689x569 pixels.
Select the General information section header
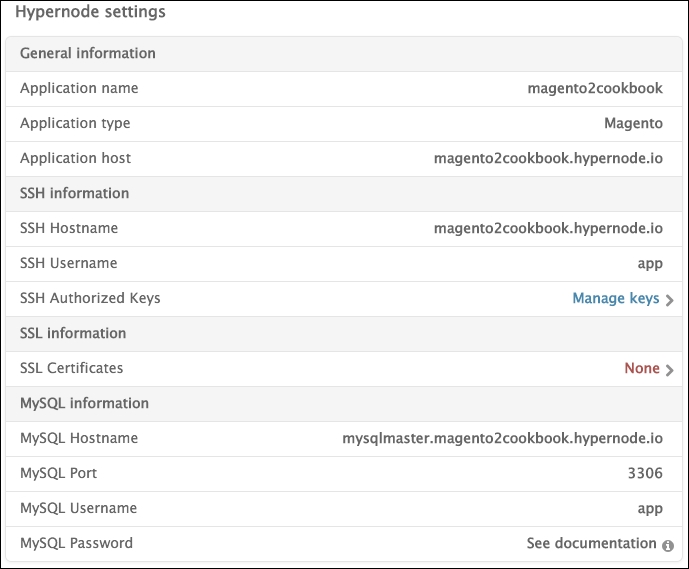click(x=88, y=53)
